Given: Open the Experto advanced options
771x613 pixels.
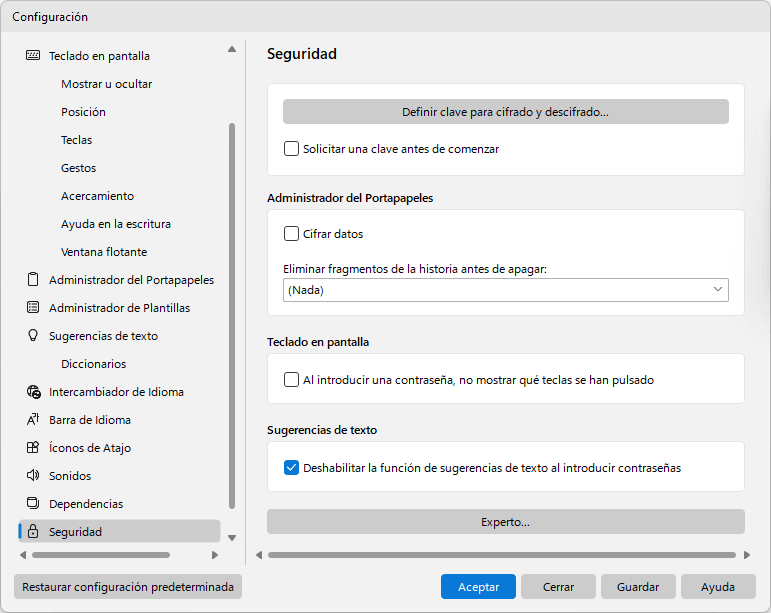Looking at the screenshot, I should coord(505,522).
